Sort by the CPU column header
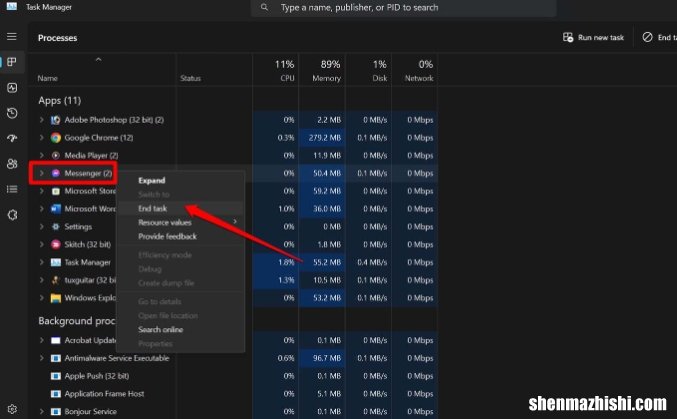The width and height of the screenshot is (677, 419). [276, 70]
